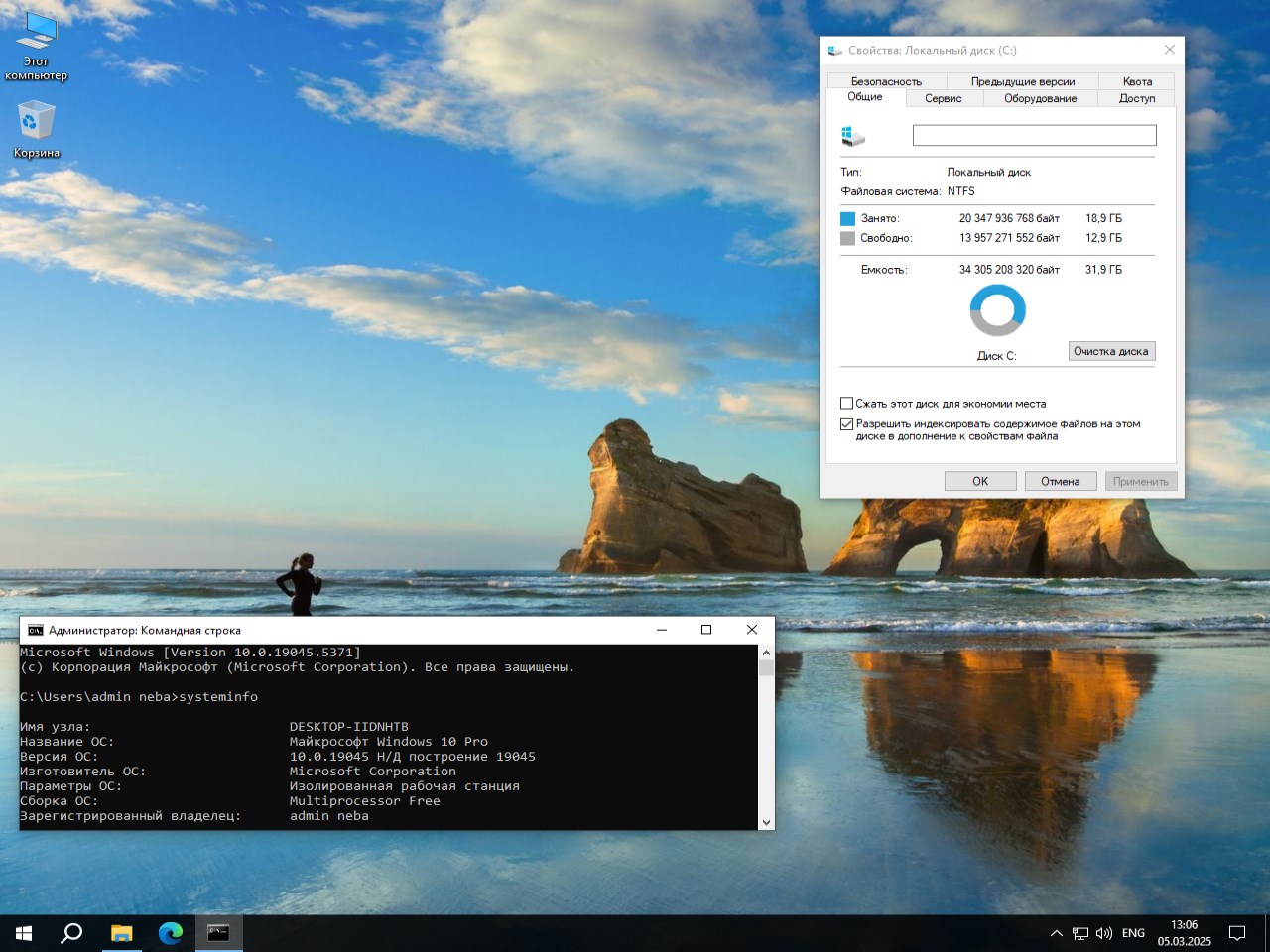1270x952 pixels.
Task: Click the Майкрософт Windows 10 Pro text
Action: pyautogui.click(x=389, y=742)
